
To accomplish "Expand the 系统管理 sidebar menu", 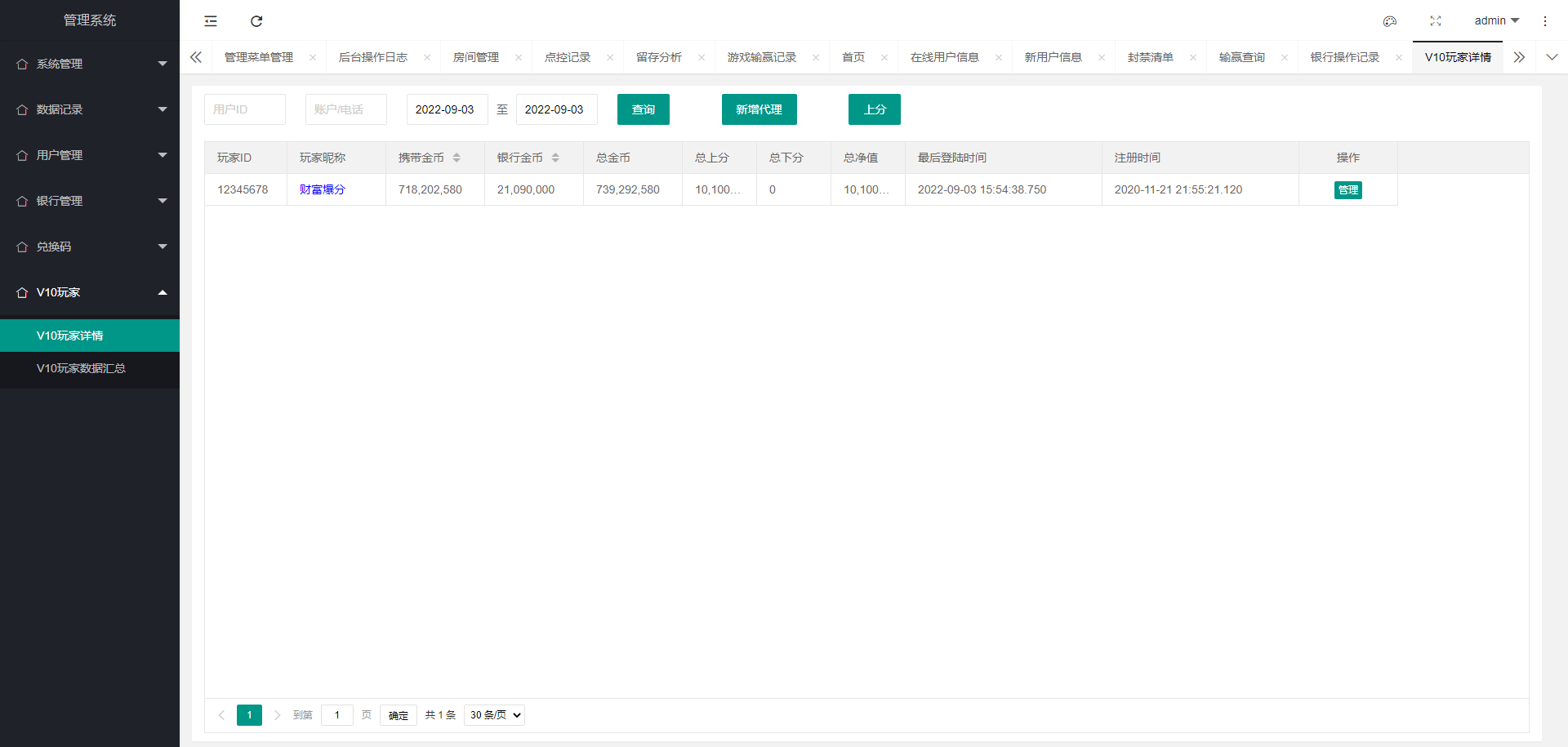I will pos(90,64).
